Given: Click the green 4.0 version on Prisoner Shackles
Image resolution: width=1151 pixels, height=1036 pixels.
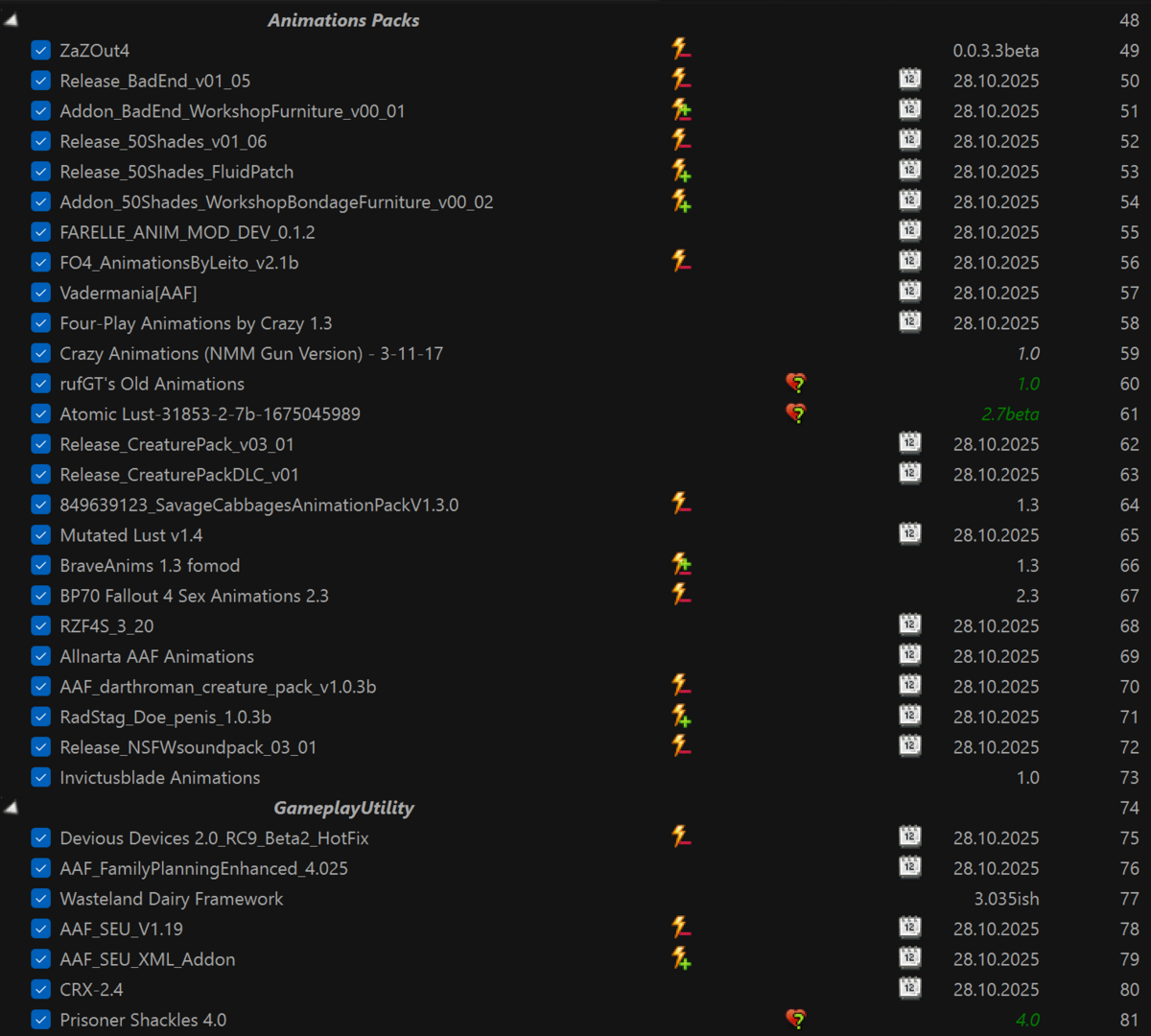Looking at the screenshot, I should point(1027,1020).
